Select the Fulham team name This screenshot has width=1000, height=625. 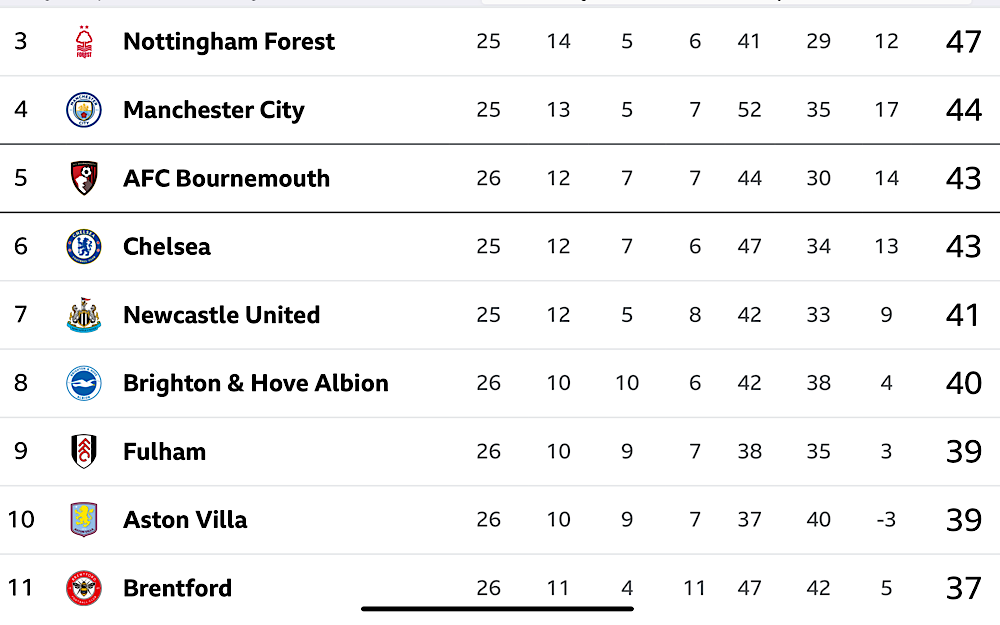(165, 451)
